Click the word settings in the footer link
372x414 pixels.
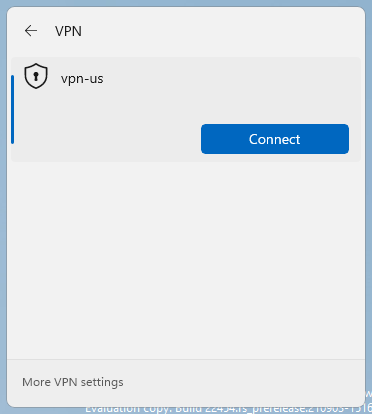pyautogui.click(x=102, y=382)
